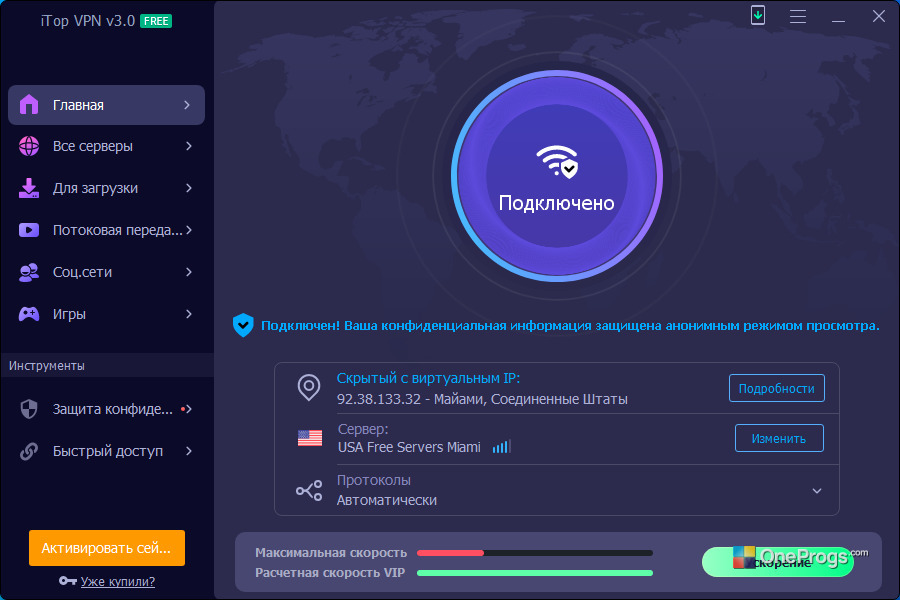Expand the Для загрузки chevron arrow
The height and width of the screenshot is (600, 900).
click(x=189, y=188)
